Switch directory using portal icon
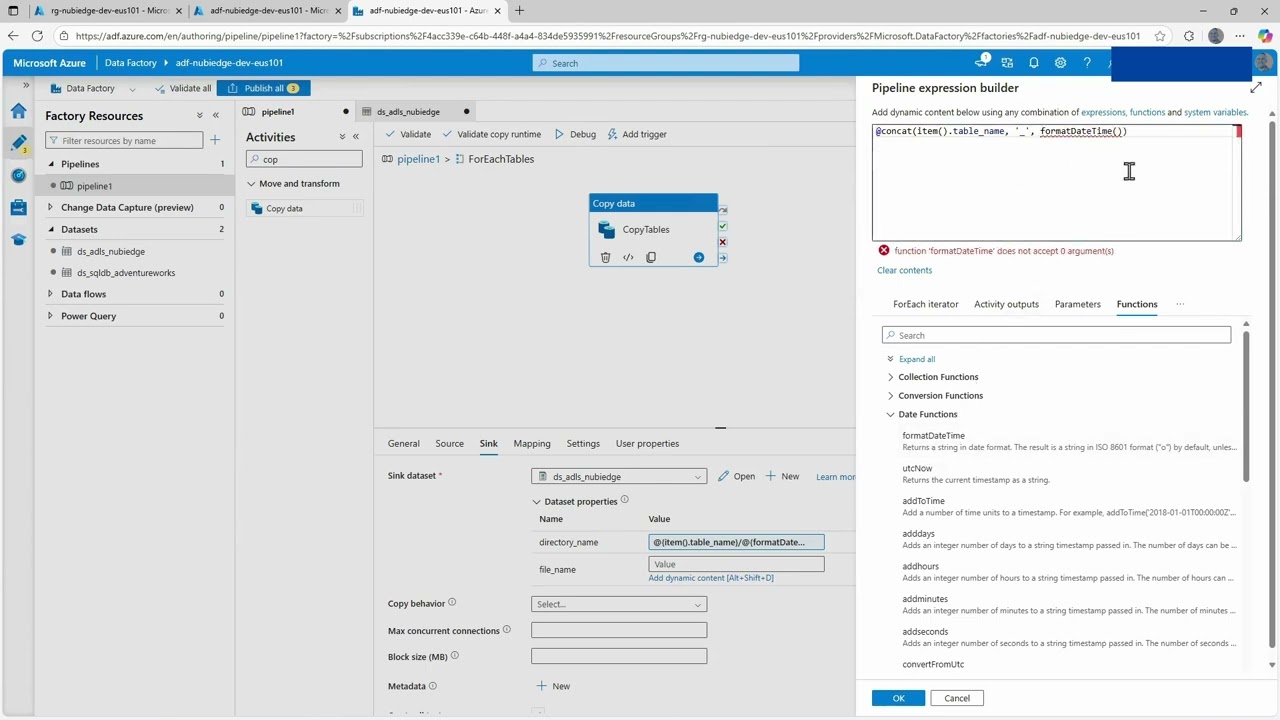1280x720 pixels. click(1007, 62)
